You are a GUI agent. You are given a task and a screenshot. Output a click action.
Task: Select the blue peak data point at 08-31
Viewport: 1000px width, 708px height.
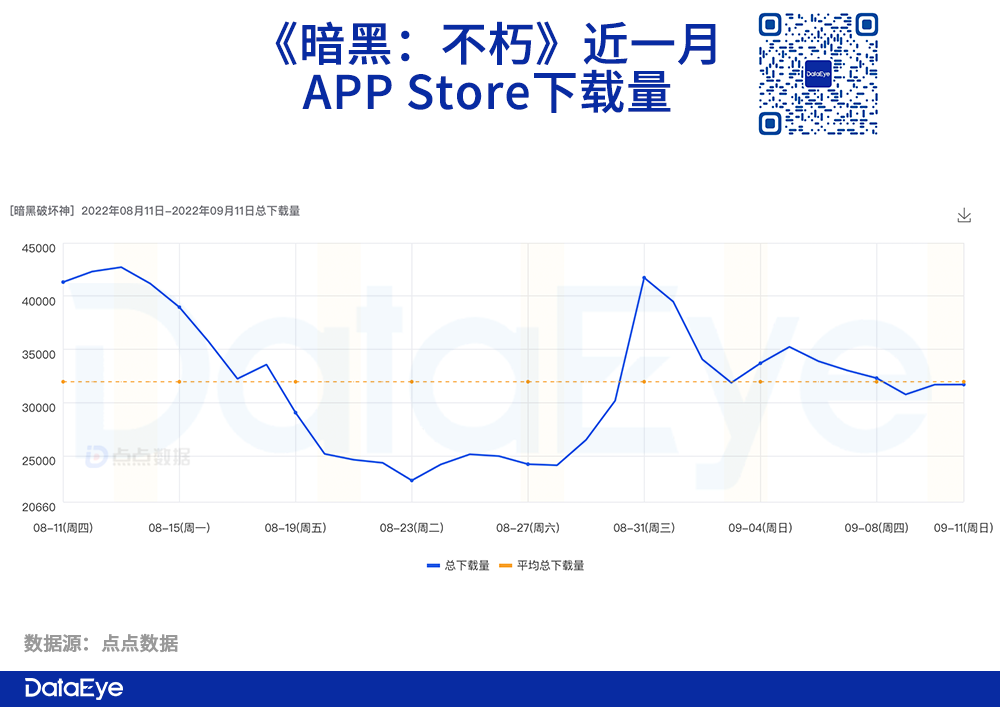pyautogui.click(x=644, y=277)
